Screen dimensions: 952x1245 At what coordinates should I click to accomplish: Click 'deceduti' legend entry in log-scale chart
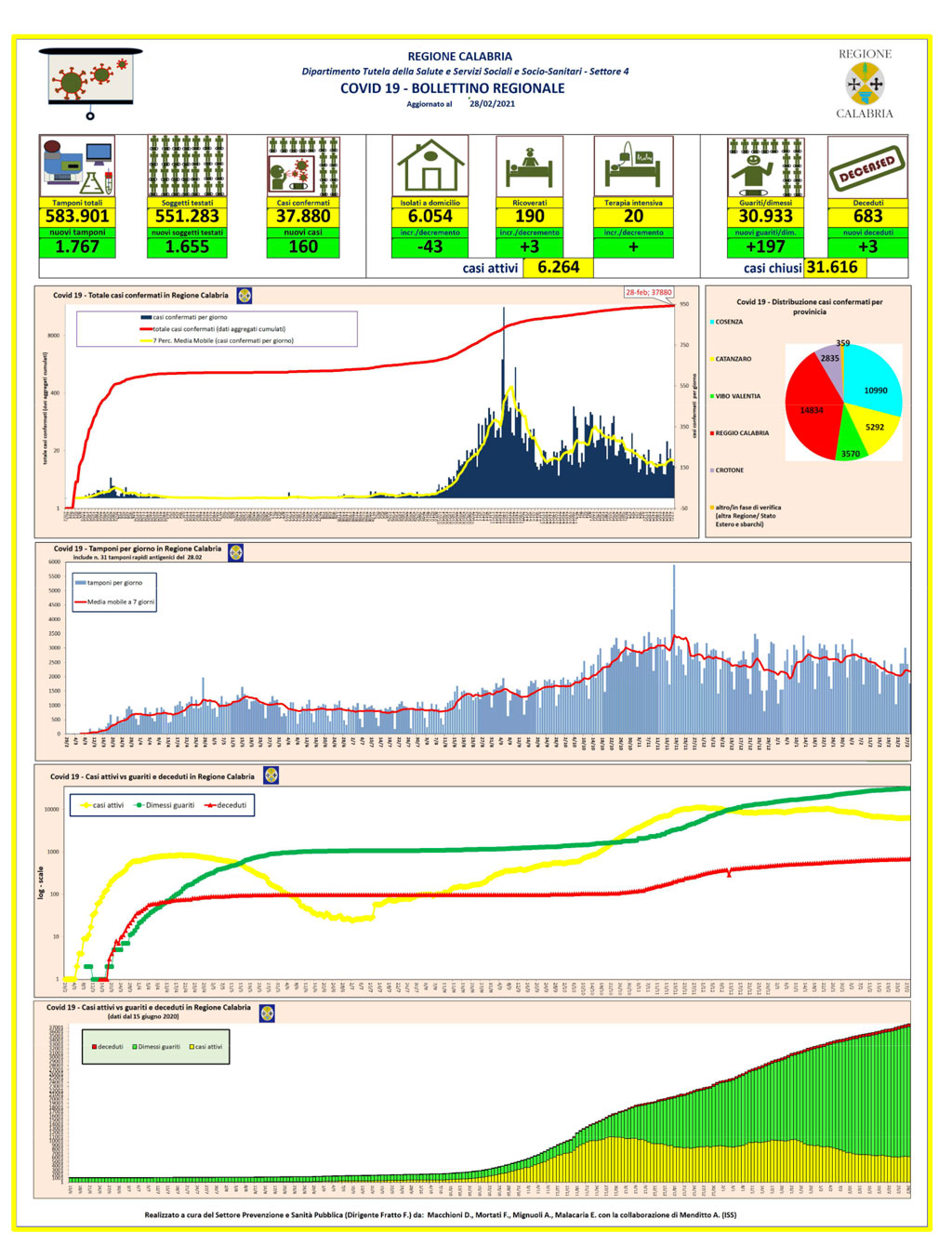pyautogui.click(x=226, y=805)
